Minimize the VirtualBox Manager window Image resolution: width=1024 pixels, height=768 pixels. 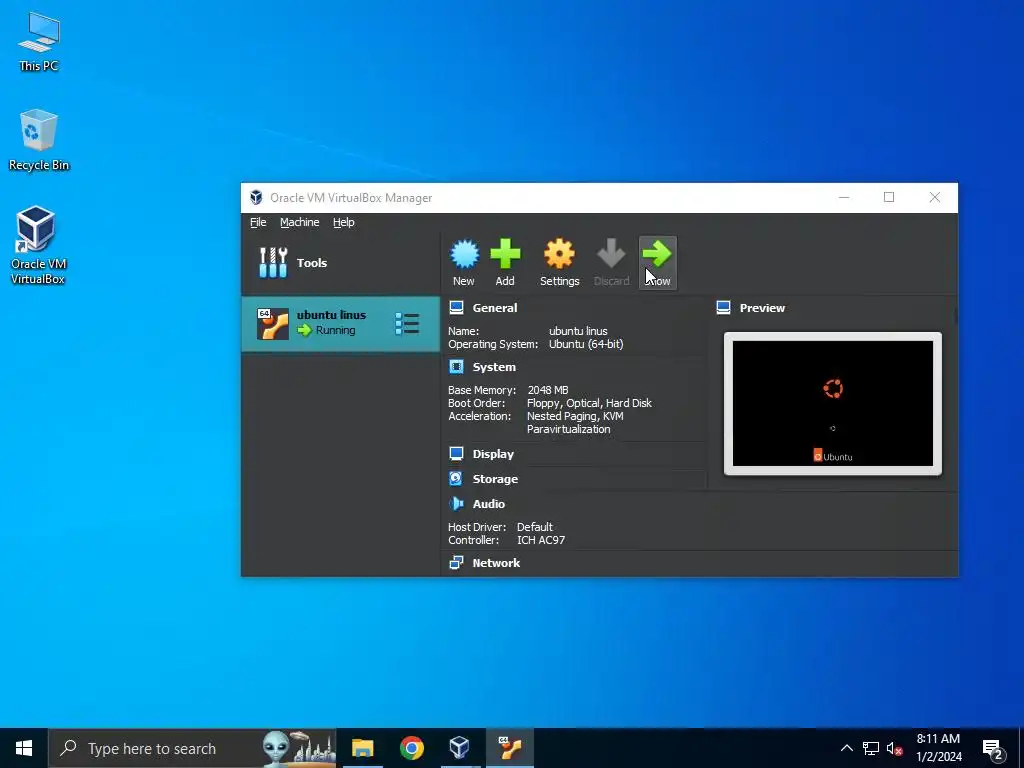pos(844,197)
